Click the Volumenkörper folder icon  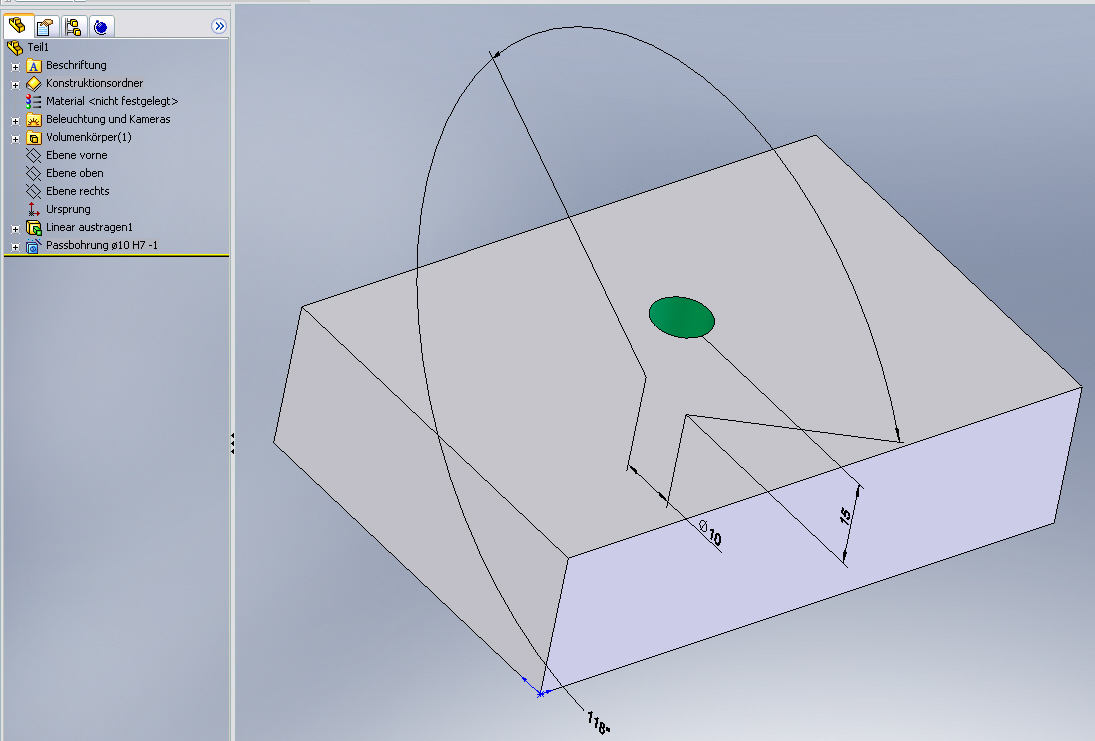point(34,138)
